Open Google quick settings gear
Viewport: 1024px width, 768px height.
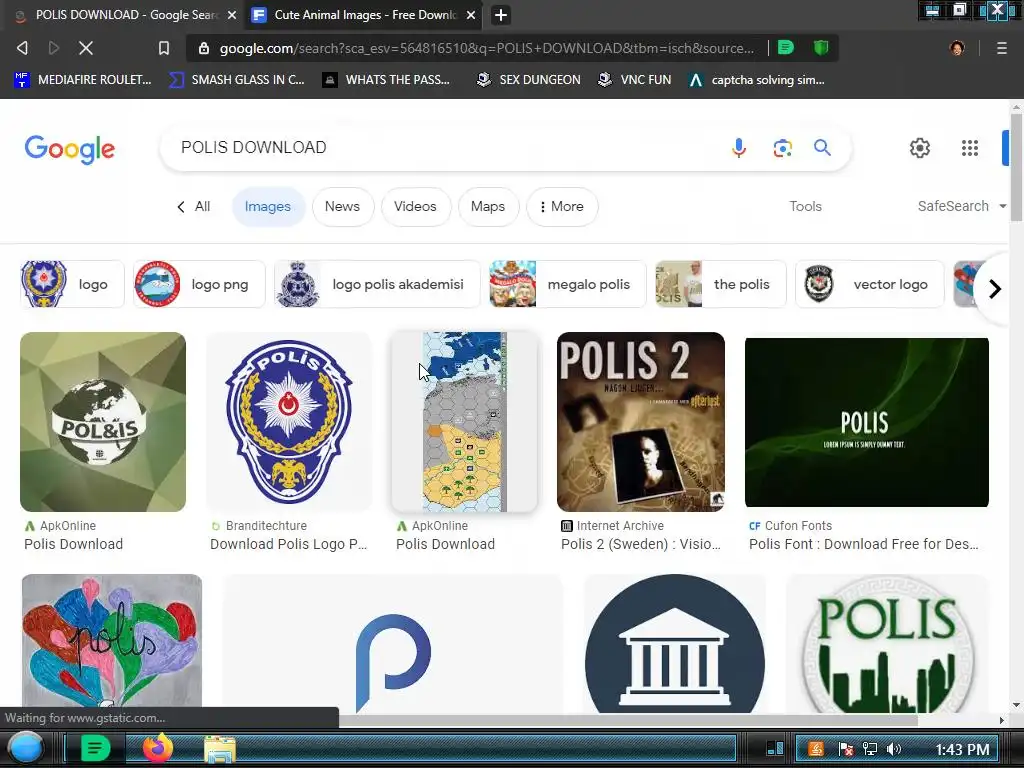click(x=920, y=148)
